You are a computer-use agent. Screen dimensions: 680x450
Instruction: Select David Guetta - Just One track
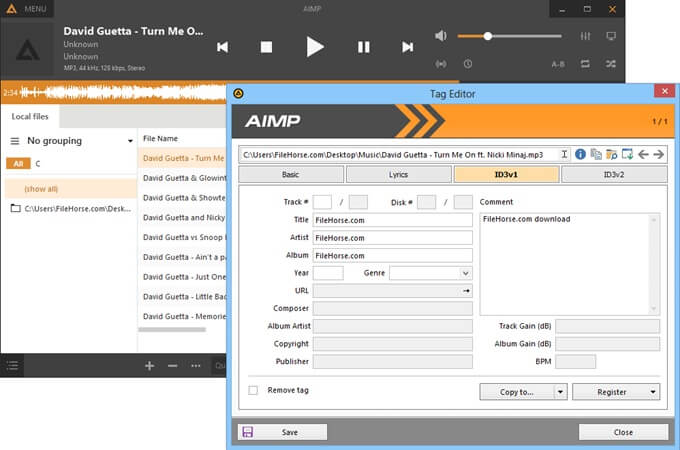(x=183, y=277)
